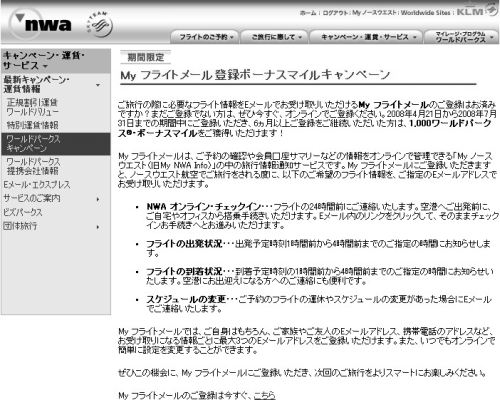Click フライトの出発状況 bullet heading
The image size is (500, 400).
coord(184,244)
